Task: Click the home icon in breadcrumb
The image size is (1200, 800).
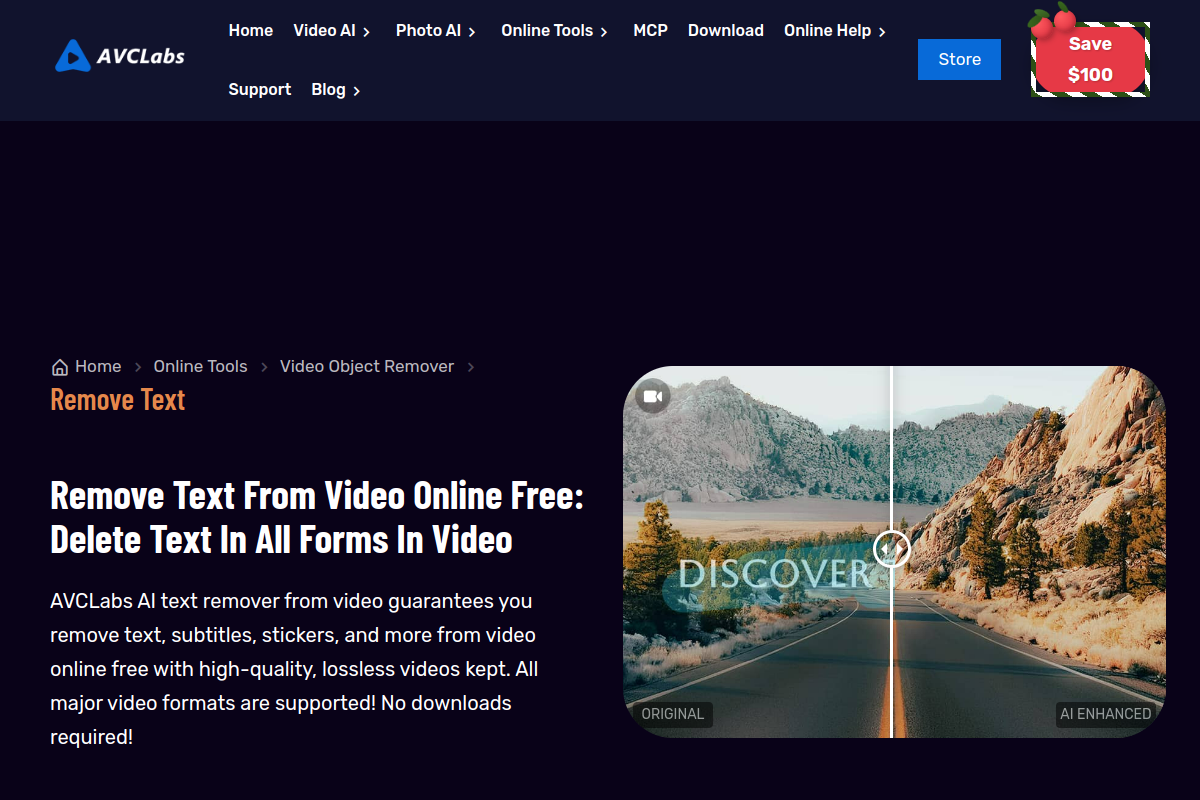Action: click(x=60, y=367)
